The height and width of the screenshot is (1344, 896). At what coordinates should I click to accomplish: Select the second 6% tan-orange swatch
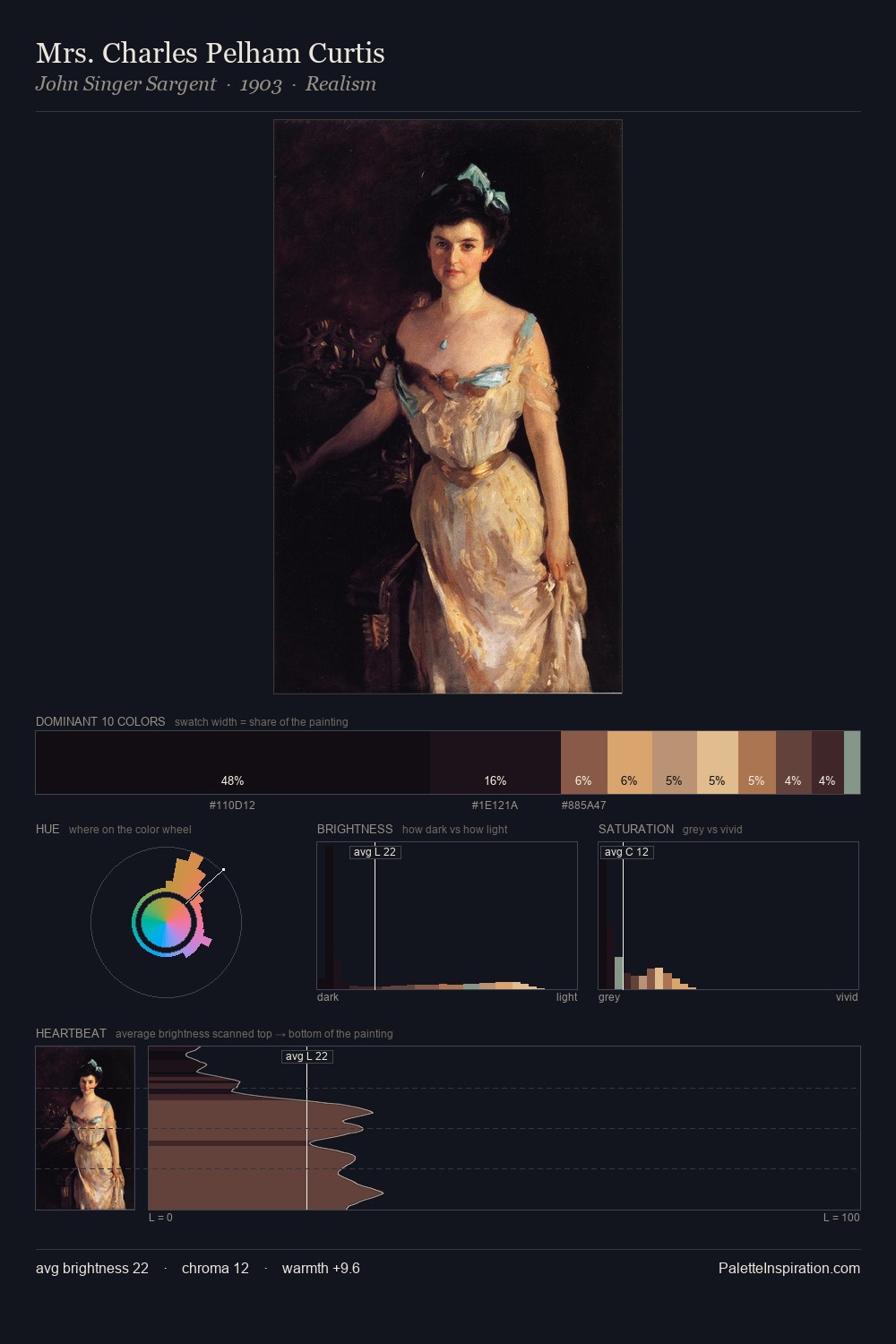(x=630, y=762)
